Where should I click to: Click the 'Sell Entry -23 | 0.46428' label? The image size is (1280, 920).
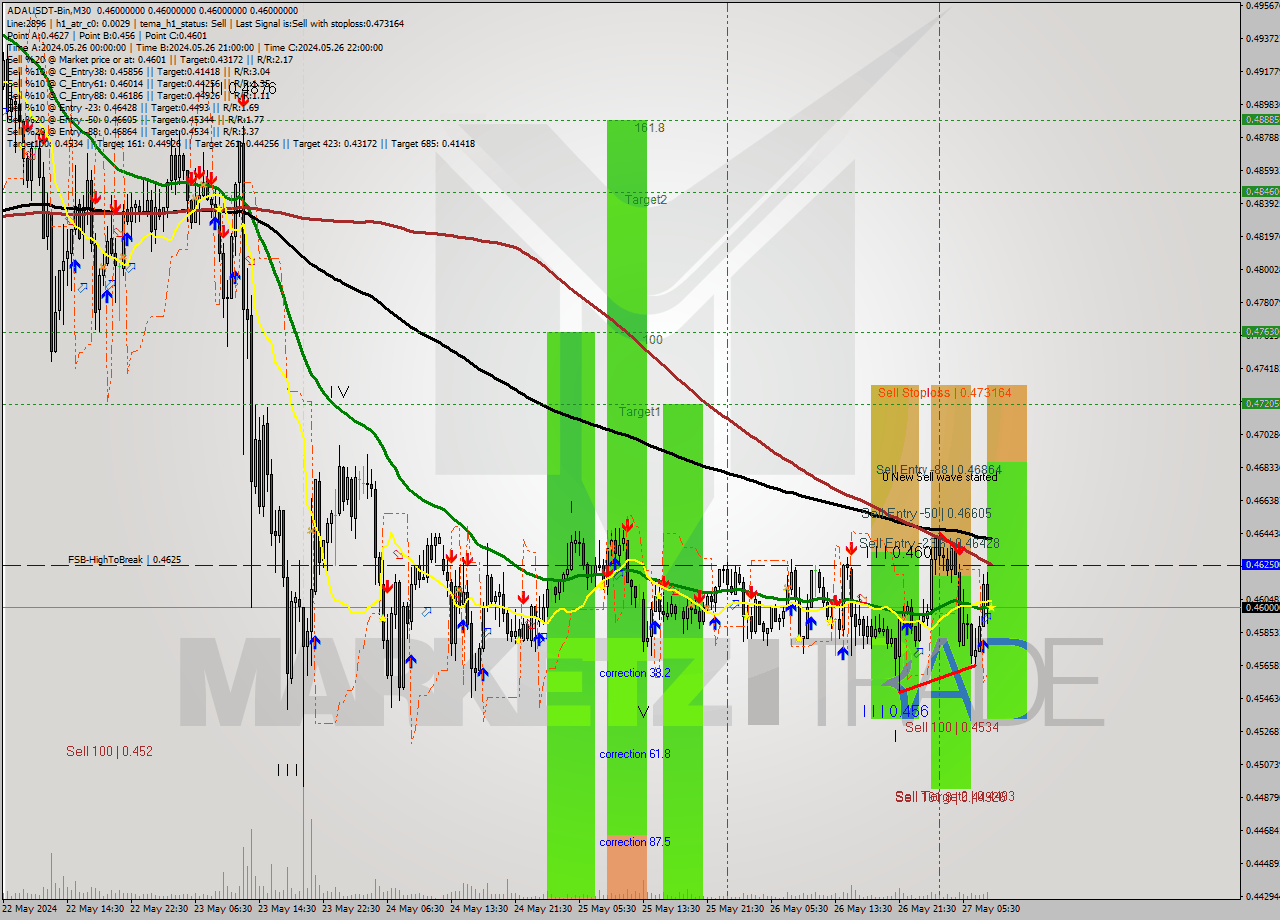(x=929, y=543)
